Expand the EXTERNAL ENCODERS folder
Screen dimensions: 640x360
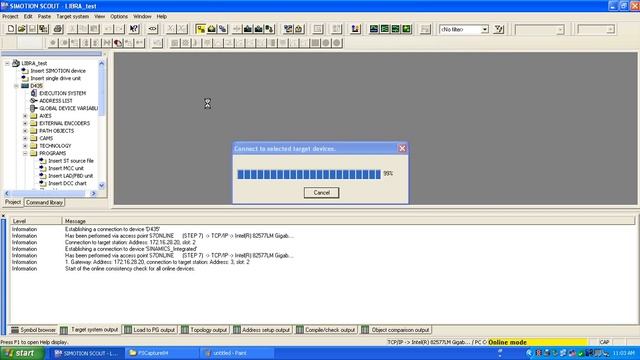click(x=25, y=123)
